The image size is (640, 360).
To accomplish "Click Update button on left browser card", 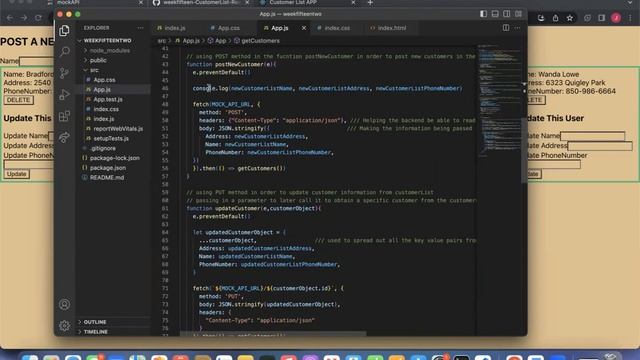I will [16, 174].
